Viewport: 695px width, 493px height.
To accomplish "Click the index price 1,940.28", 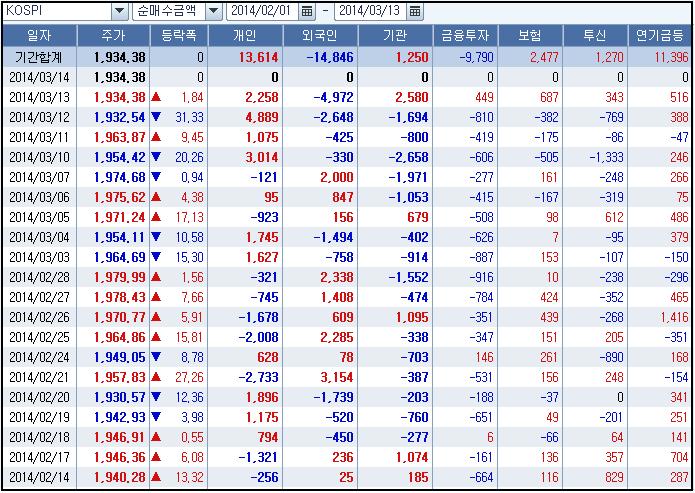I will coord(120,477).
